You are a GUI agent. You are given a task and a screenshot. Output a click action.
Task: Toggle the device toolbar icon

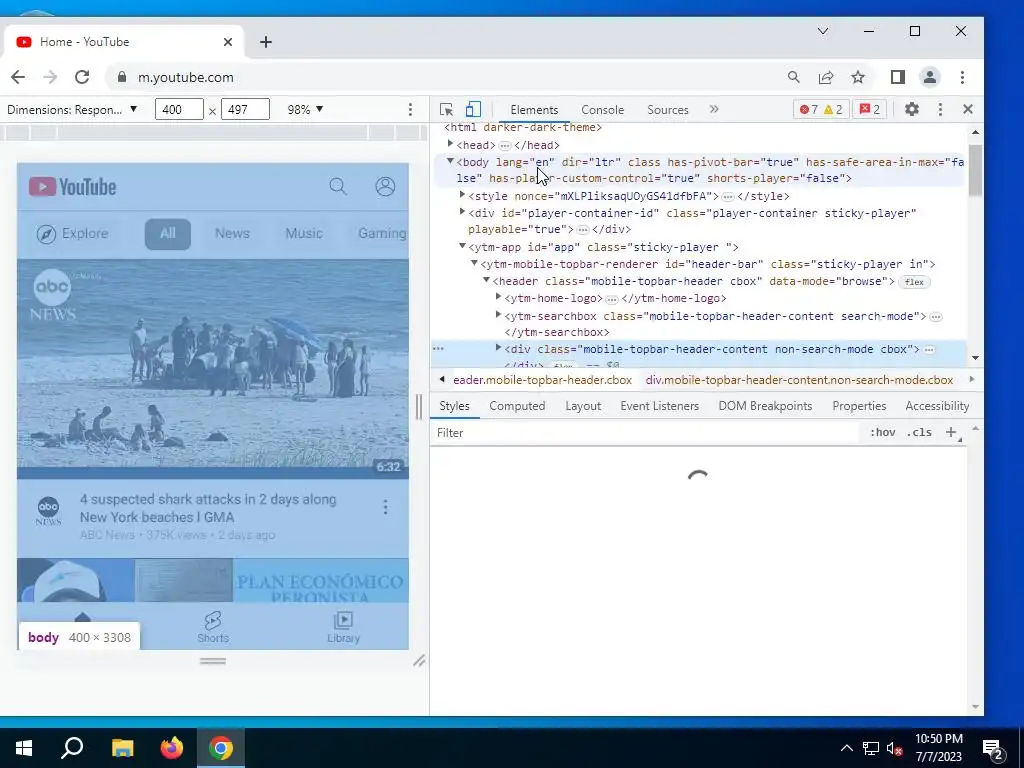tap(473, 110)
